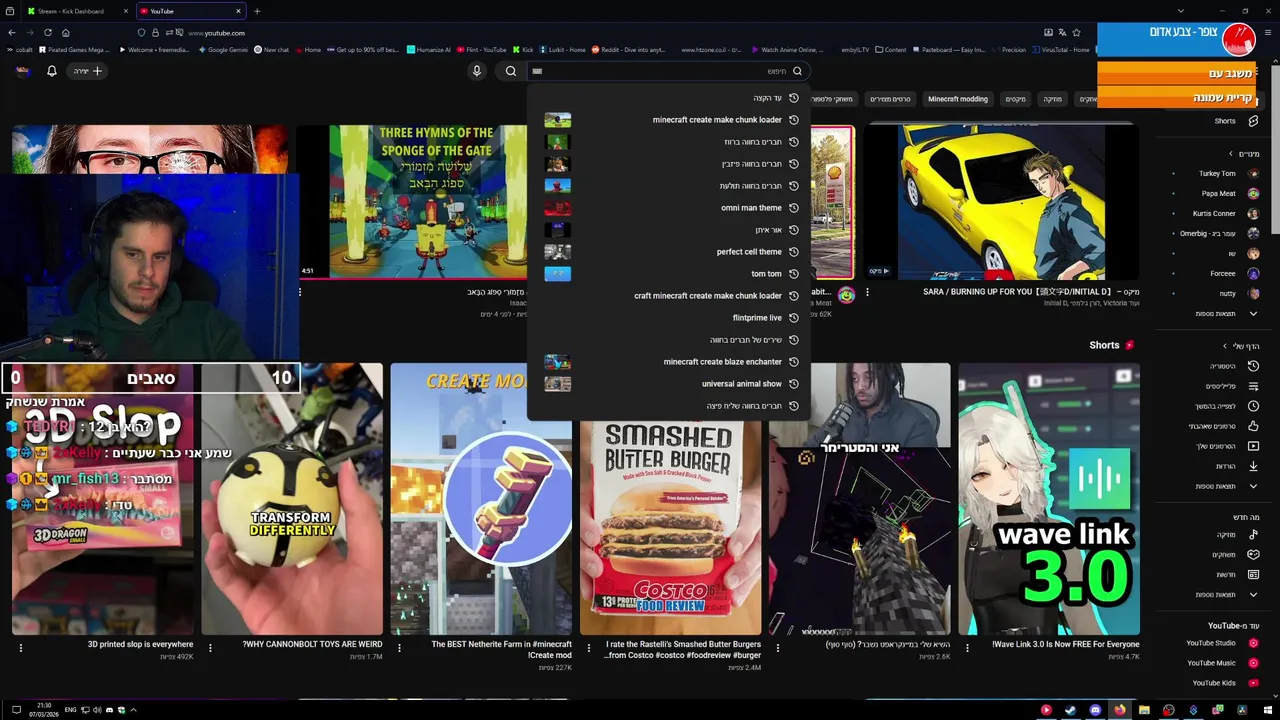
Task: Open Discord from the taskbar
Action: [x=1095, y=710]
